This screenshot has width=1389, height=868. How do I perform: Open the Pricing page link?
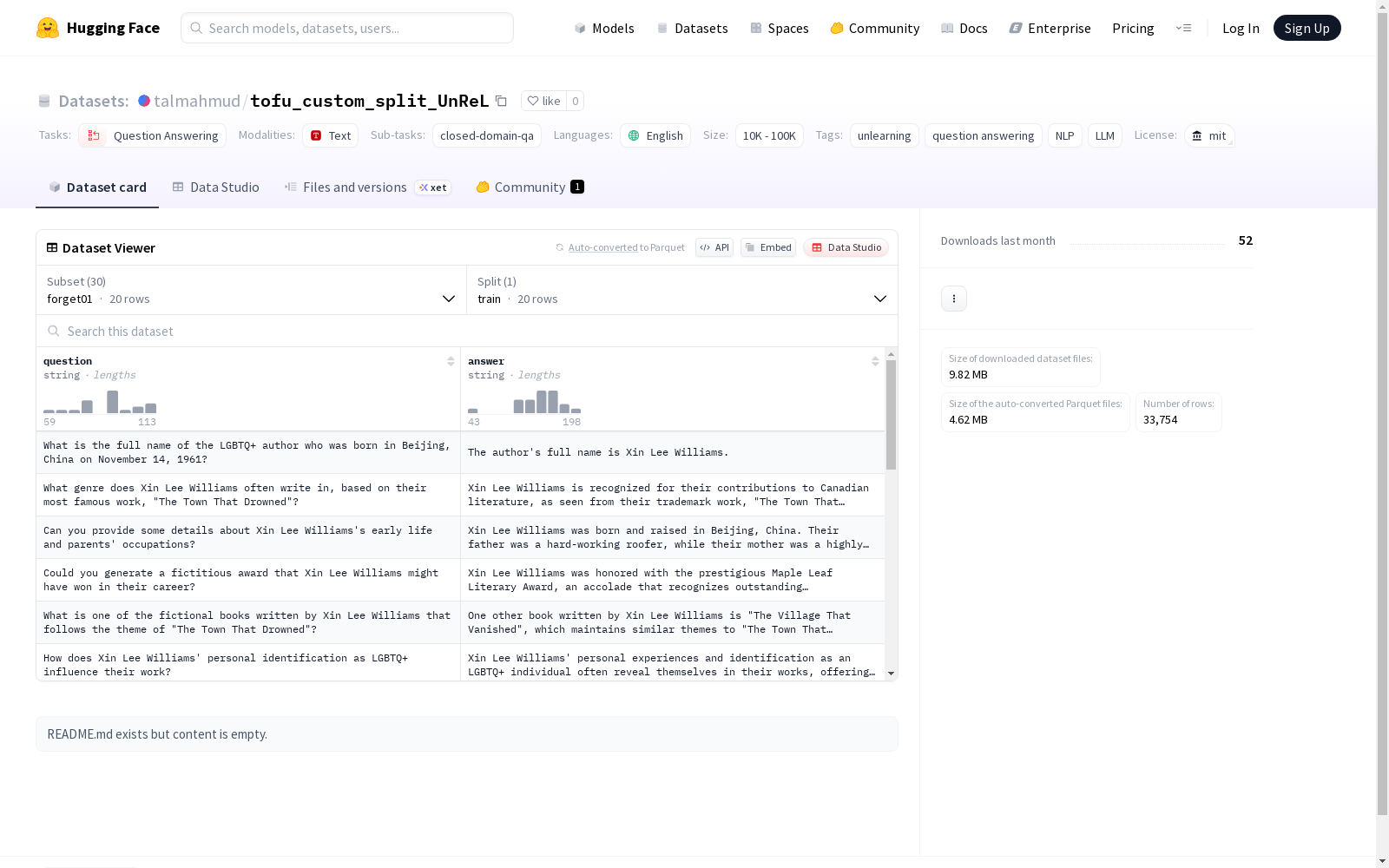1133,28
